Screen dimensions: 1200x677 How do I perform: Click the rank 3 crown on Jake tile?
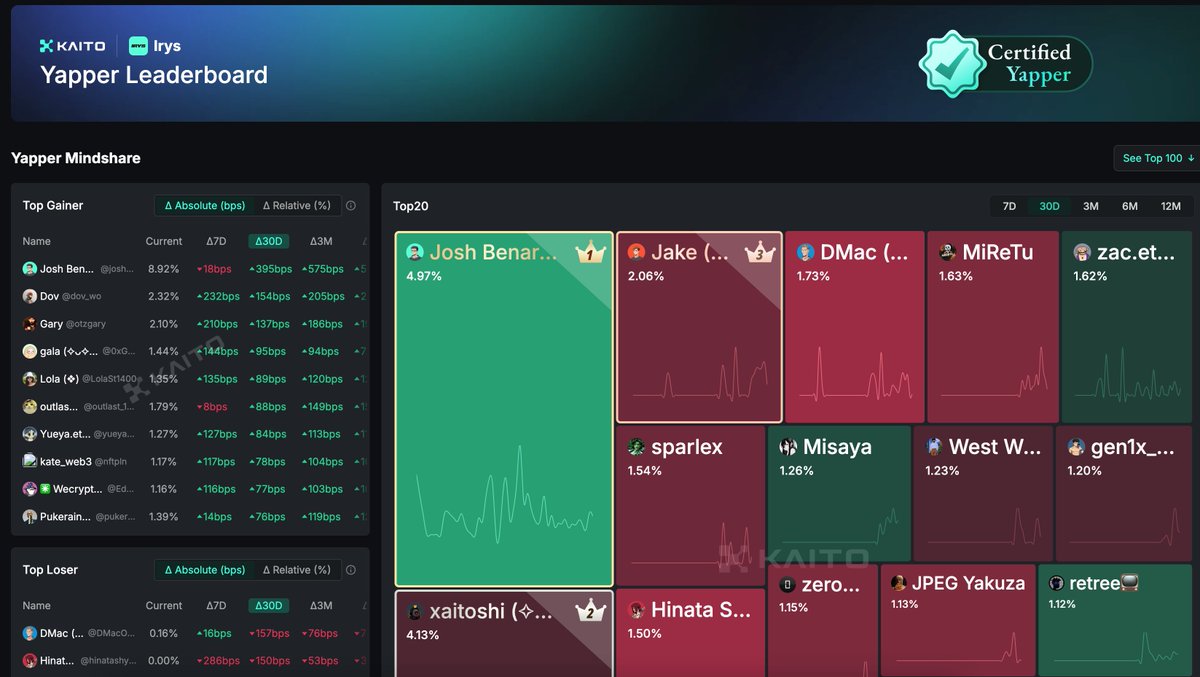pos(761,252)
